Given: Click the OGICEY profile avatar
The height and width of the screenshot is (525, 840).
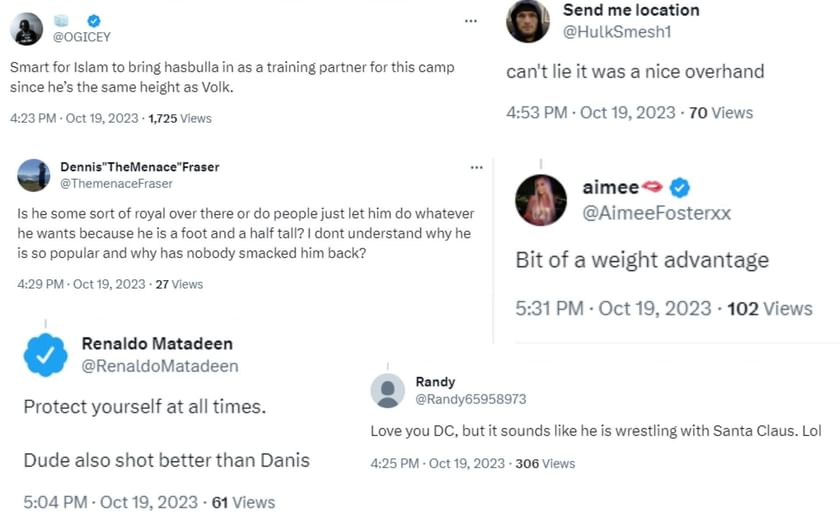Looking at the screenshot, I should 26,29.
